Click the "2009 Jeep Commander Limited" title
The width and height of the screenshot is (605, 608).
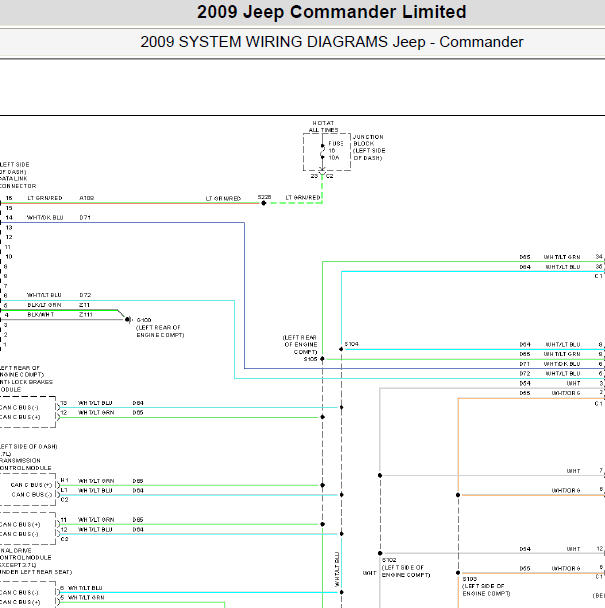(x=332, y=12)
